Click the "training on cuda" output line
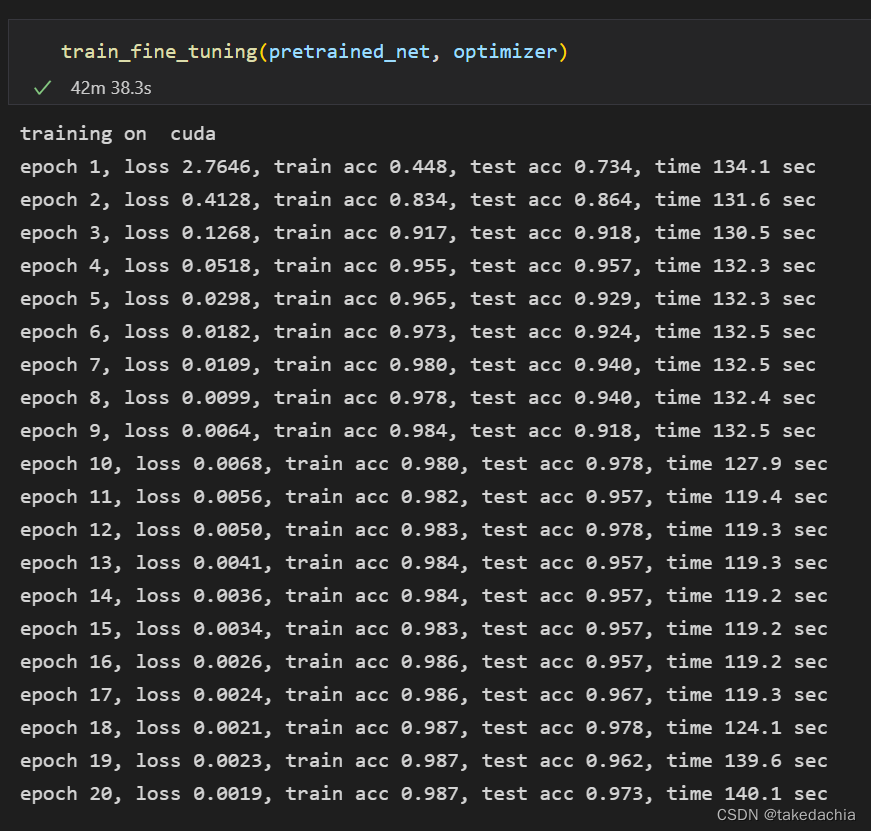This screenshot has width=871, height=831. tap(118, 133)
